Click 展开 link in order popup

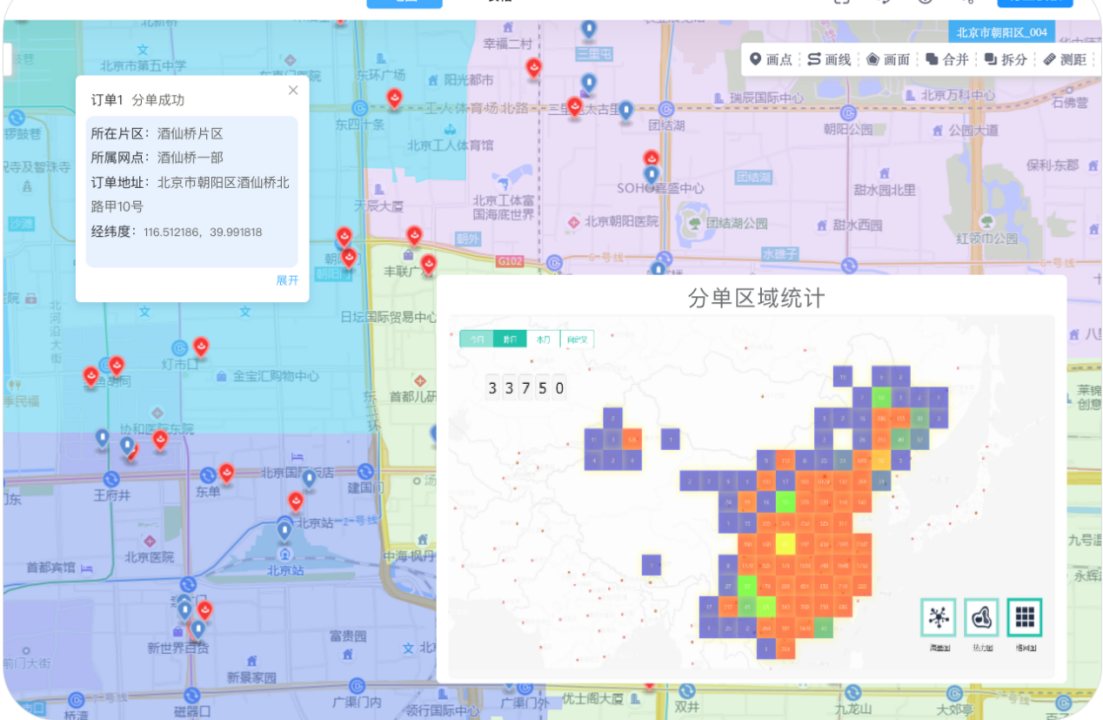[x=287, y=280]
